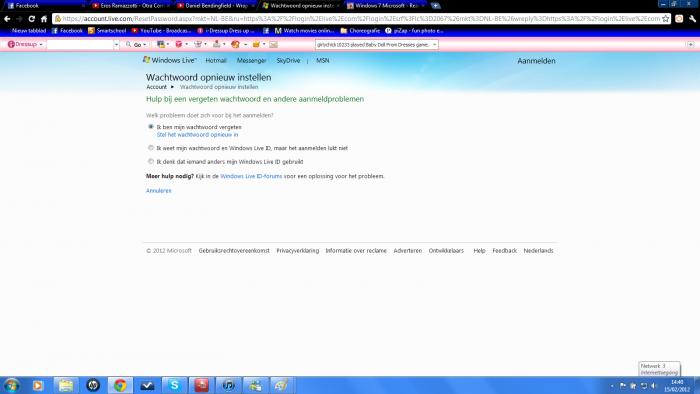Click the taskbar clock showing 14:40
Image resolution: width=700 pixels, height=394 pixels.
(x=677, y=386)
